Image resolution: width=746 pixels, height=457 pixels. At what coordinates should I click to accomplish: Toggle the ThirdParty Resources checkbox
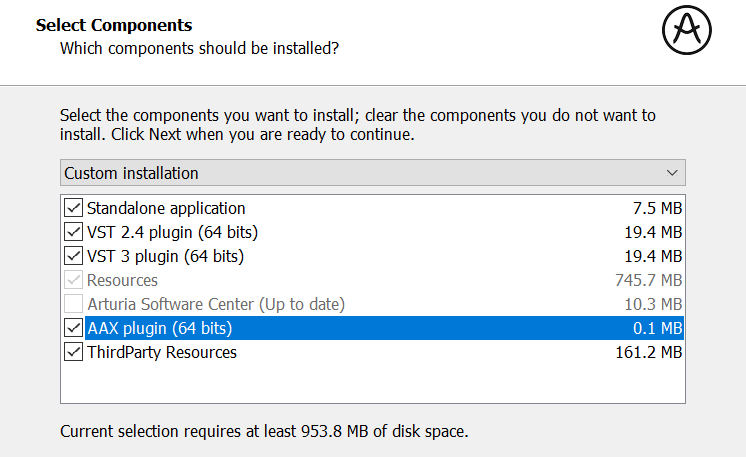coord(73,352)
